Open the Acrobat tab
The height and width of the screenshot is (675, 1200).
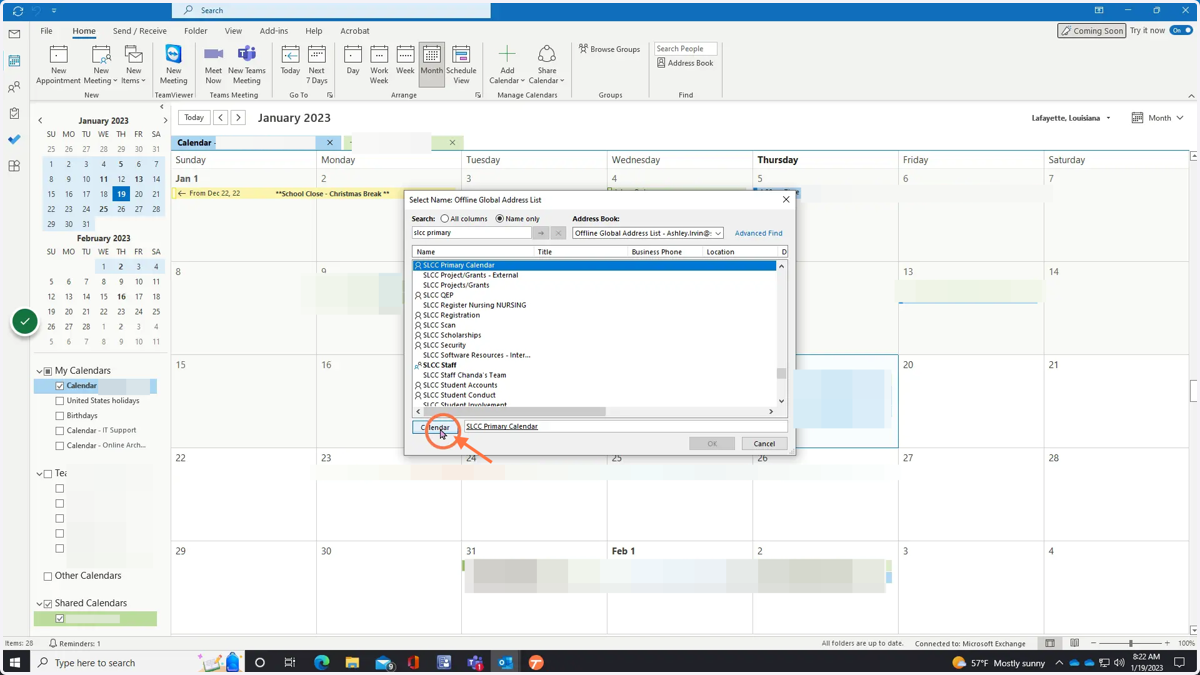pos(355,31)
